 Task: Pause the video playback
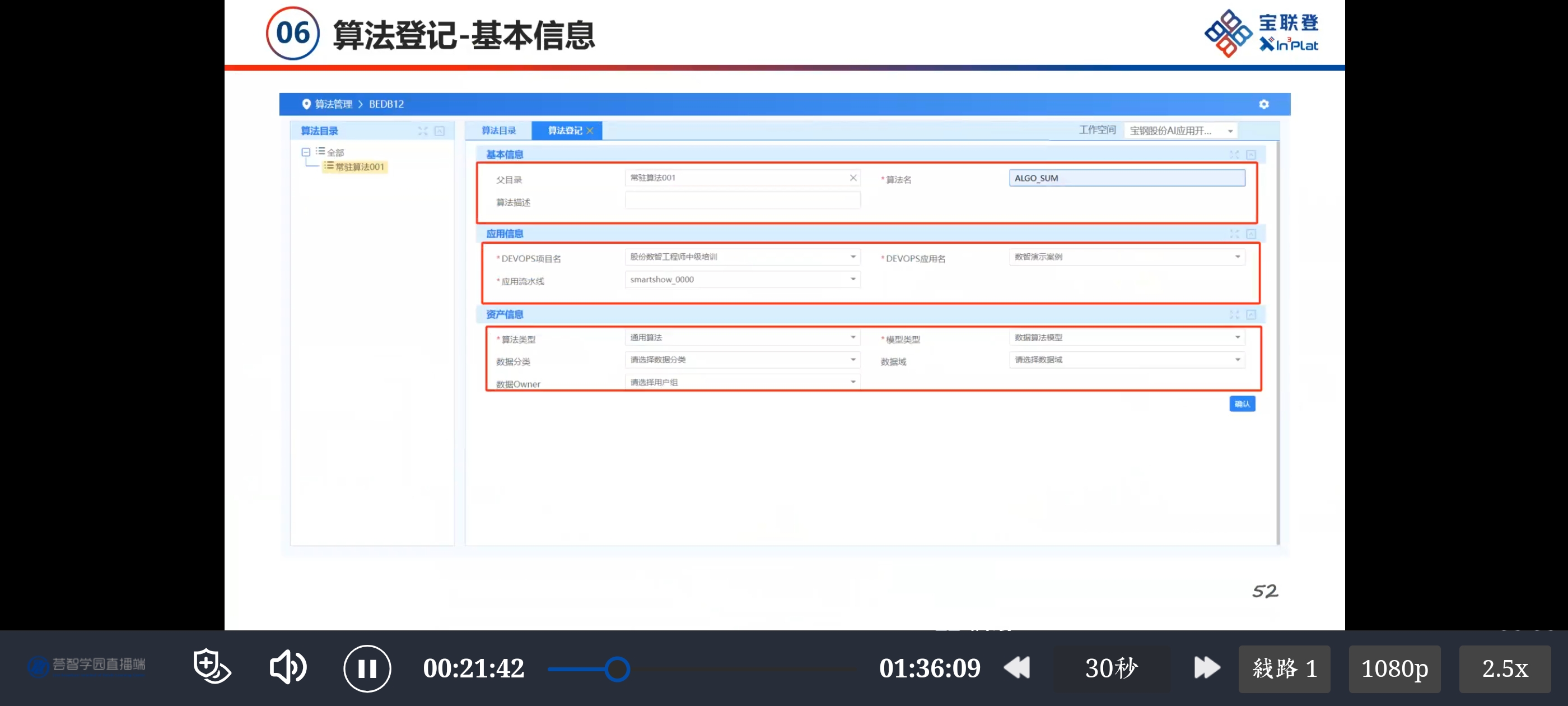(367, 668)
